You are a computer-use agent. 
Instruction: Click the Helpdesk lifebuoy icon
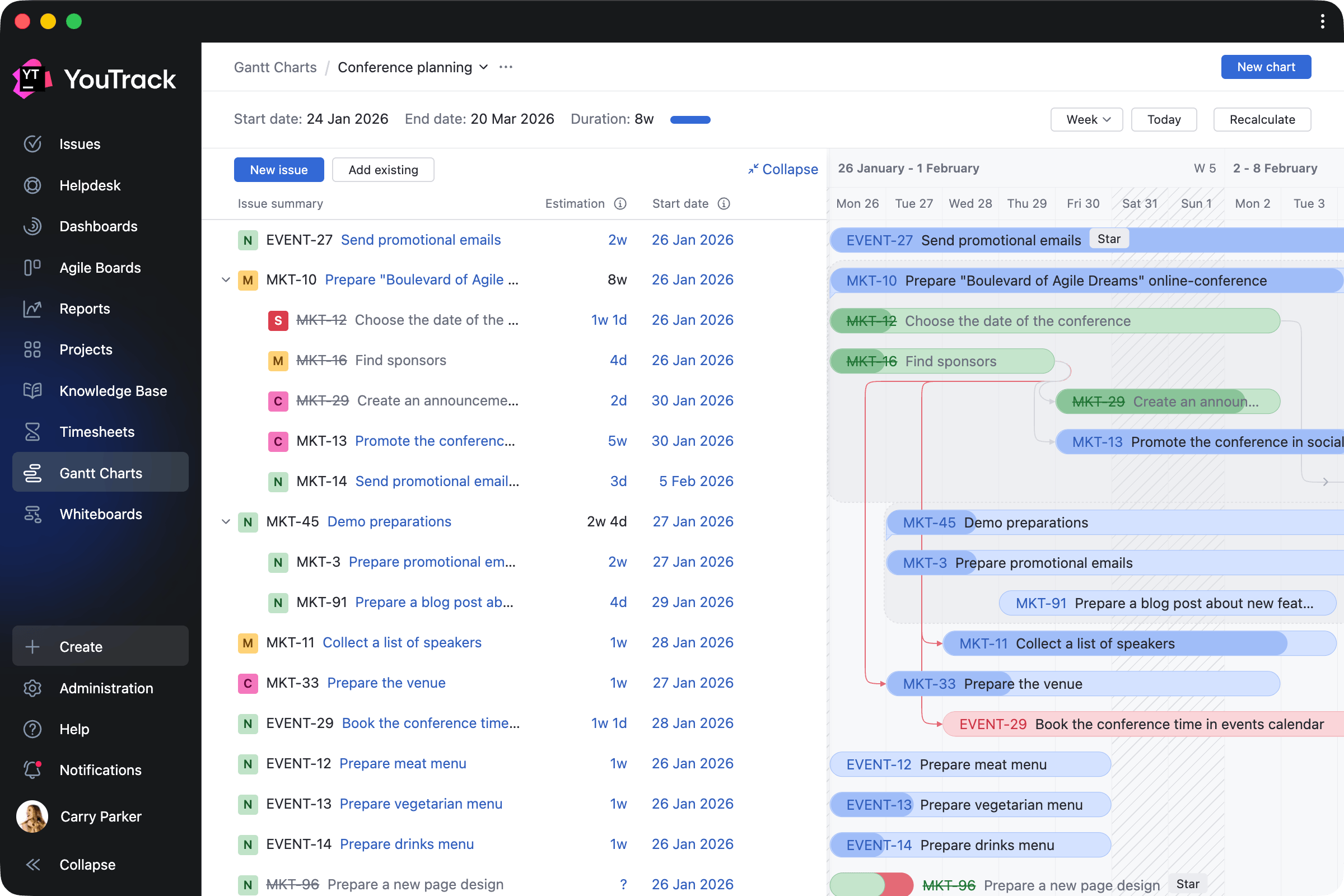point(32,185)
